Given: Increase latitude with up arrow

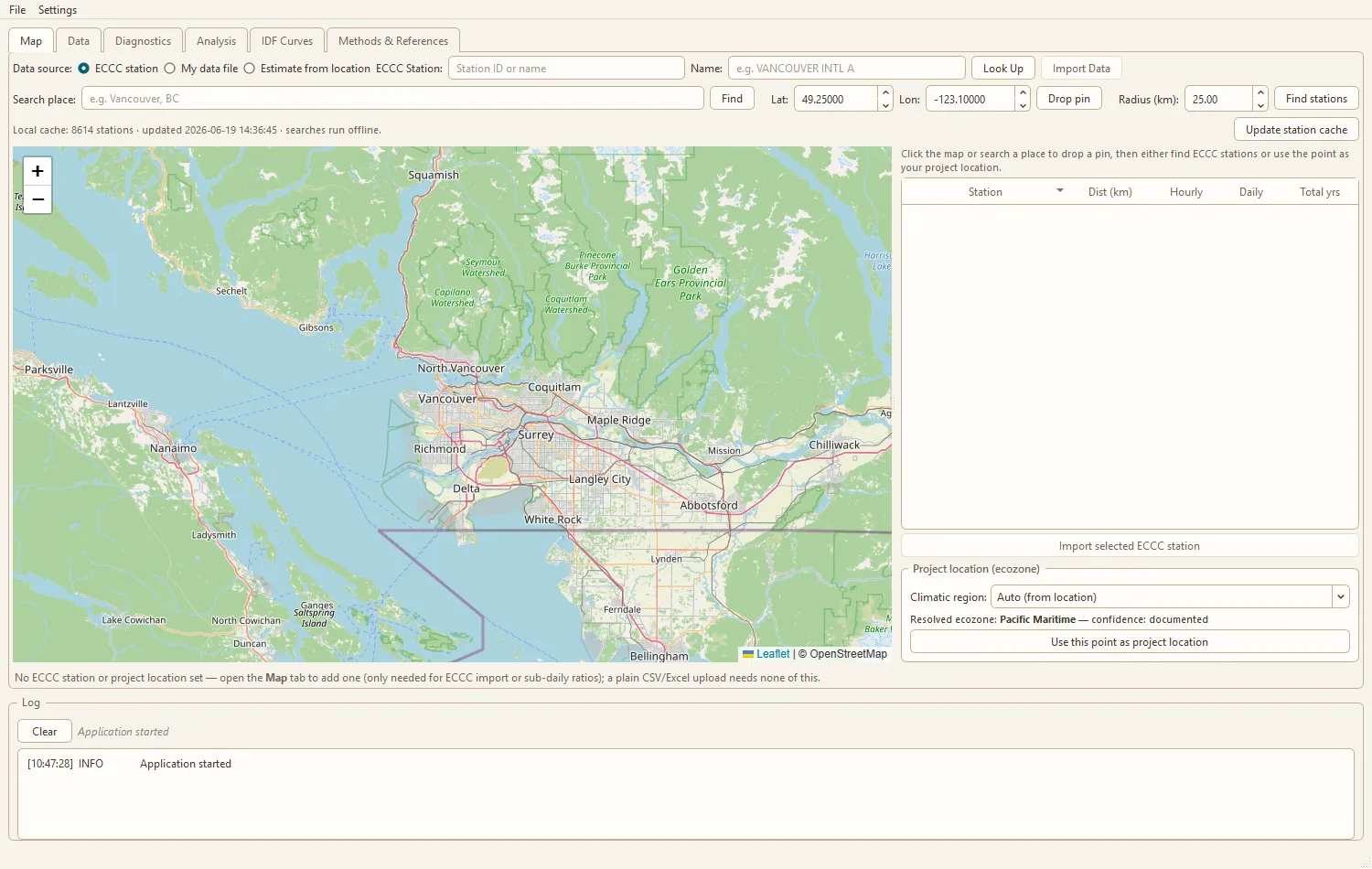Looking at the screenshot, I should click(x=884, y=92).
